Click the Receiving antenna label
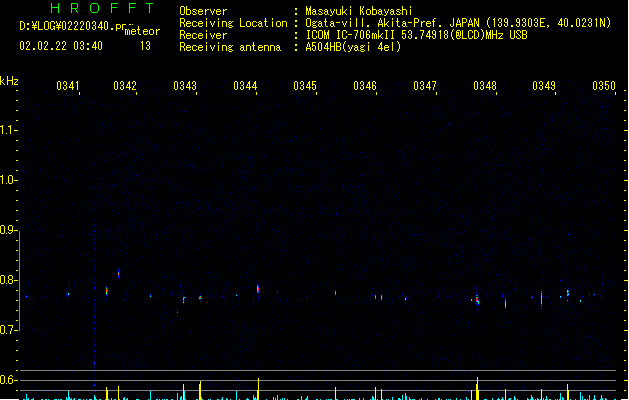629x400 pixels. click(230, 47)
